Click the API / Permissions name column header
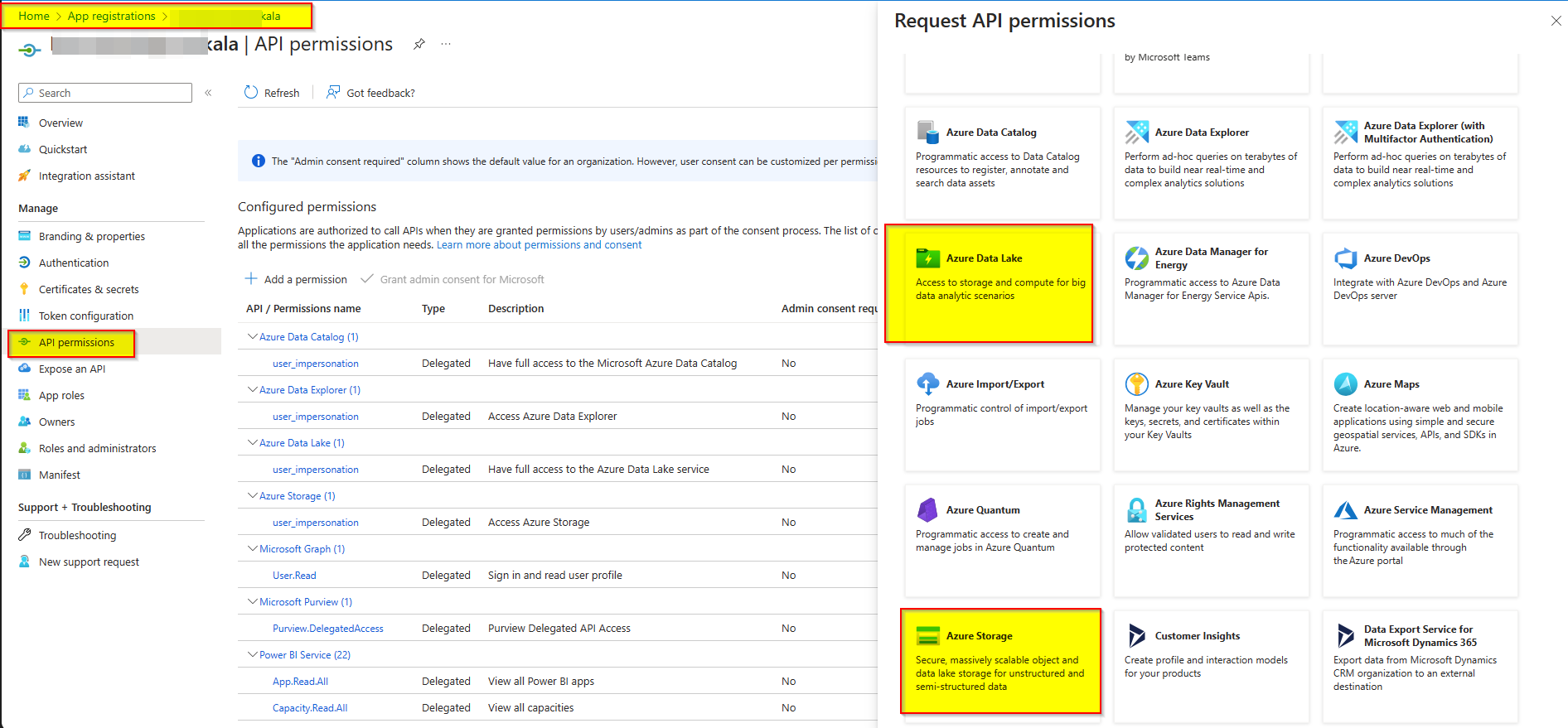1568x728 pixels. (303, 308)
